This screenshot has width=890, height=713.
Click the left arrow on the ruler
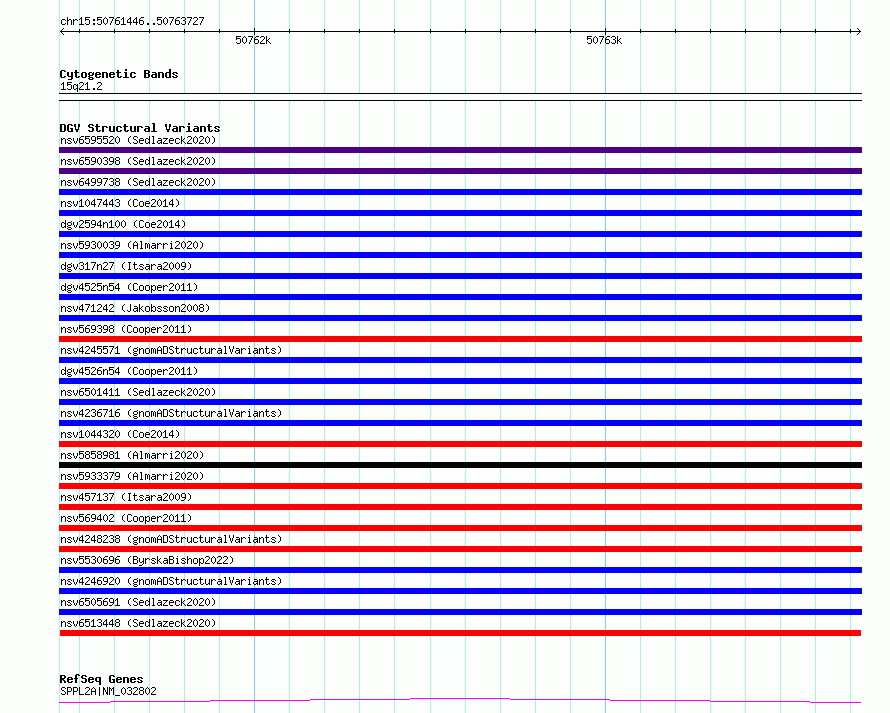[x=62, y=32]
